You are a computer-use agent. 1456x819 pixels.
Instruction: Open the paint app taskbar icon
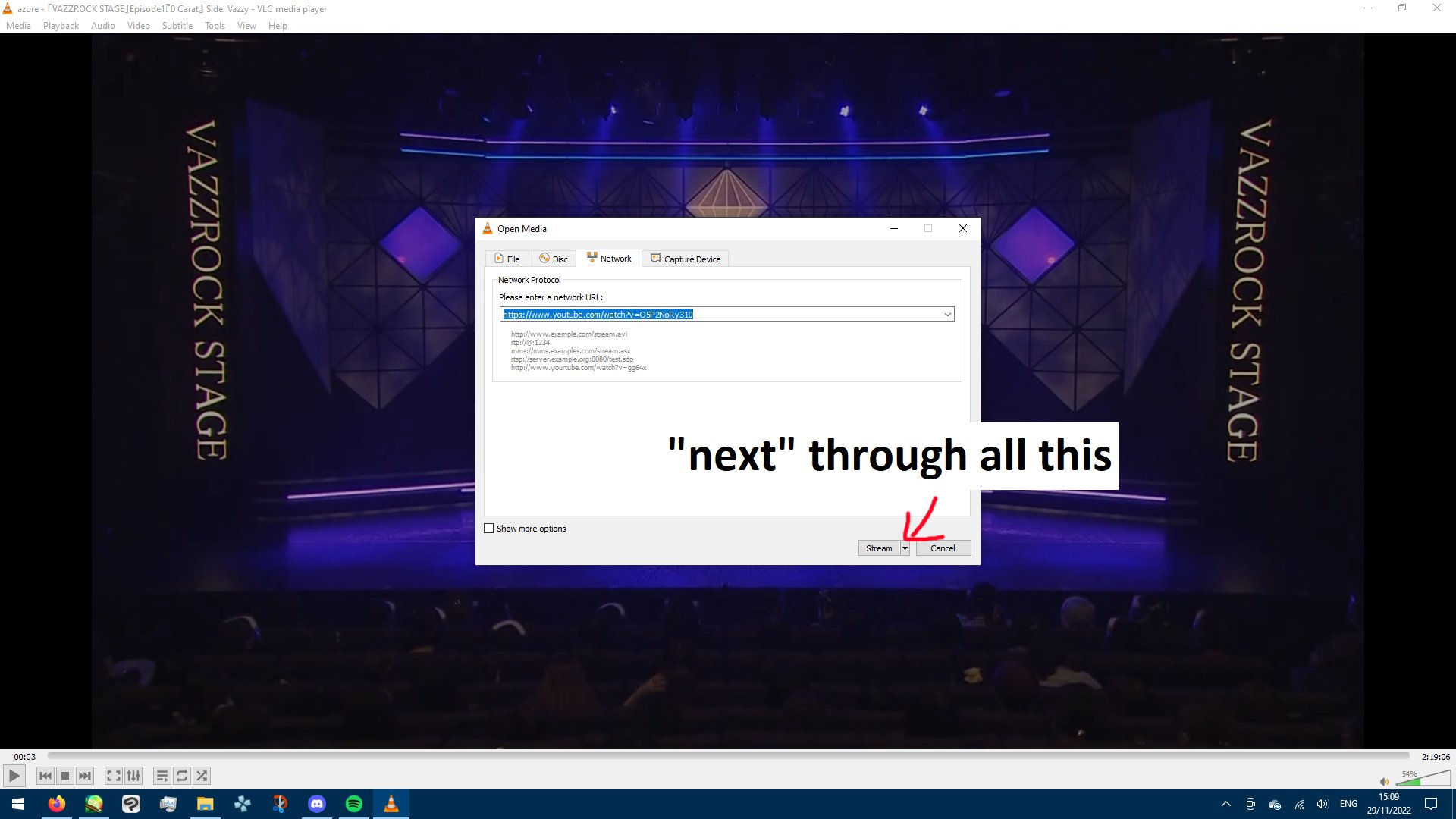94,804
